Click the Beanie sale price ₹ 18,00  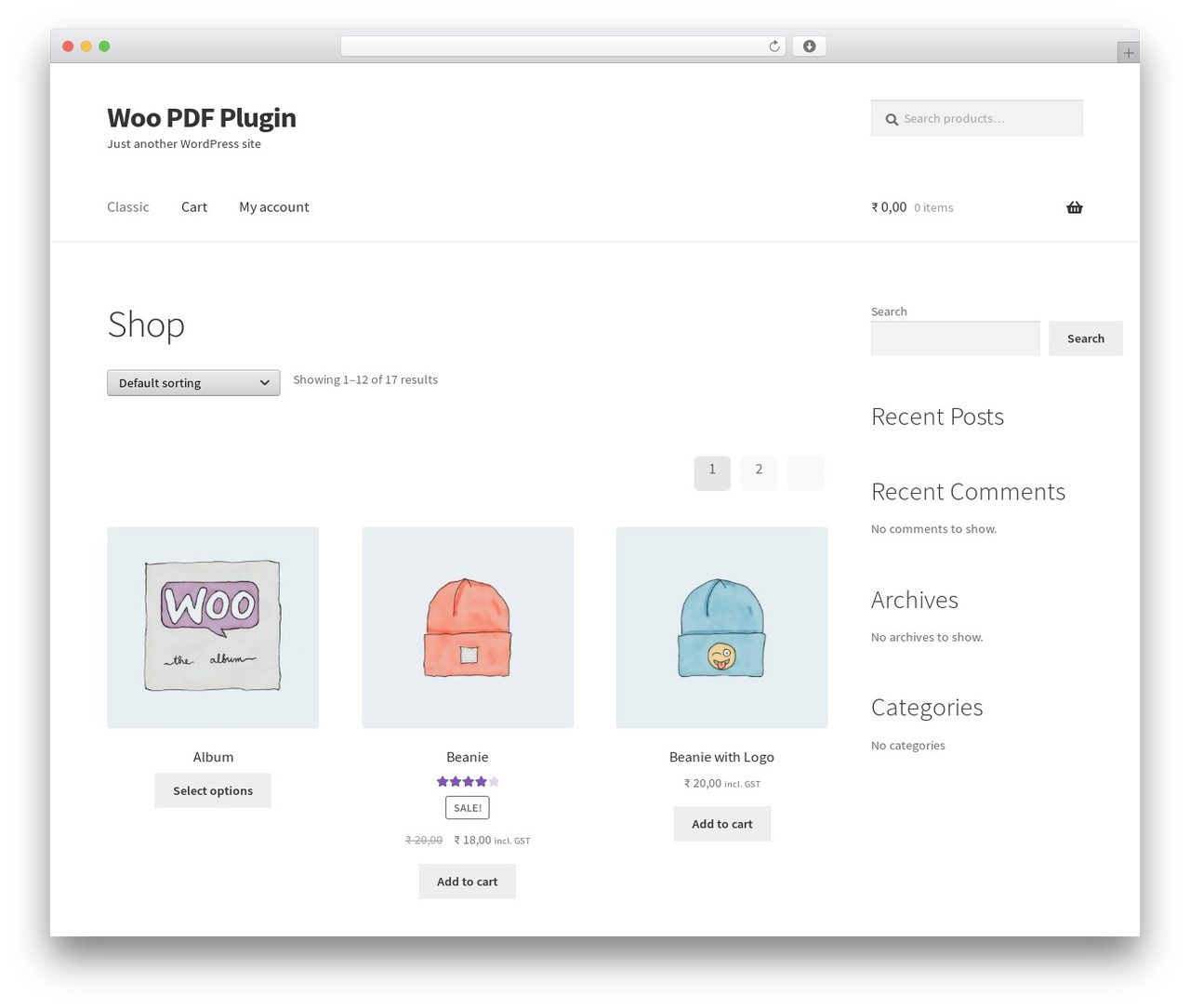pyautogui.click(x=472, y=840)
